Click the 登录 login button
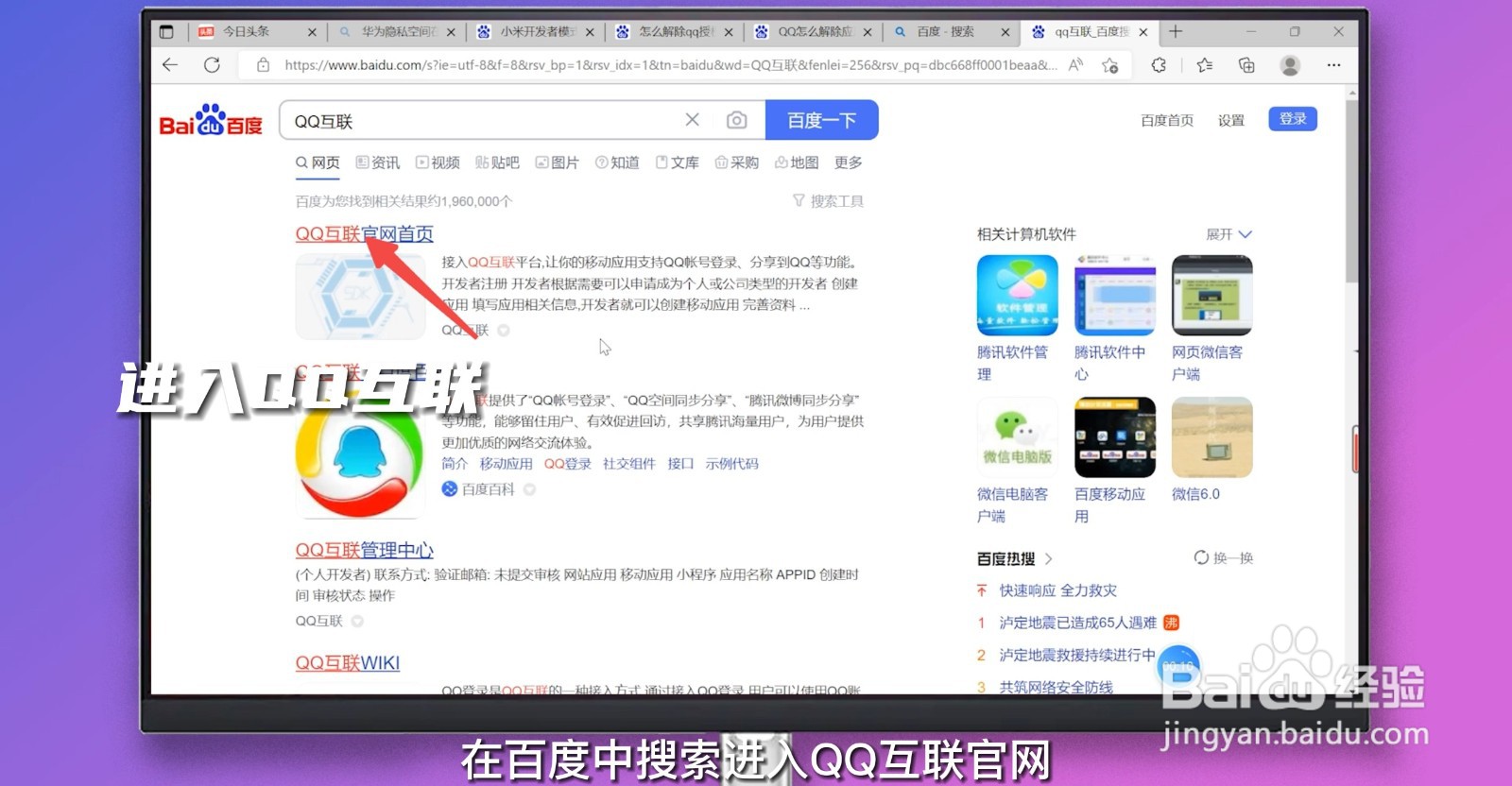The width and height of the screenshot is (1512, 786). [x=1293, y=119]
